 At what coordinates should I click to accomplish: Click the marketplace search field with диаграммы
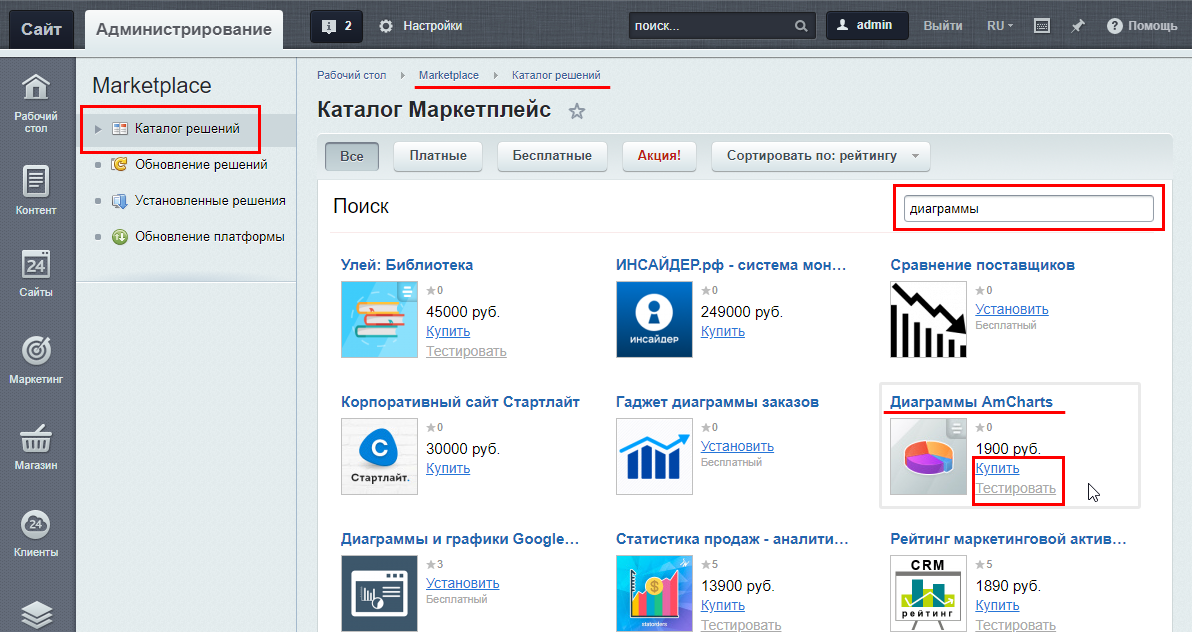(x=1027, y=209)
